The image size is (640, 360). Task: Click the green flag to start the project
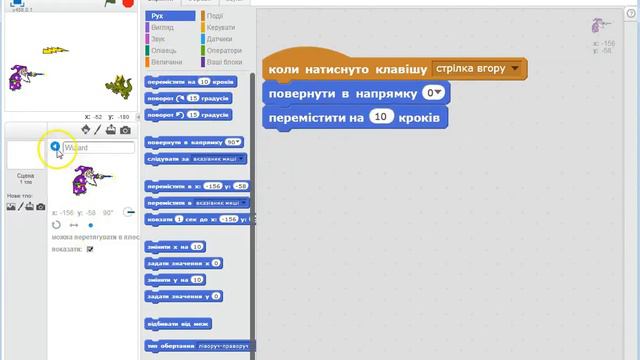pos(111,3)
